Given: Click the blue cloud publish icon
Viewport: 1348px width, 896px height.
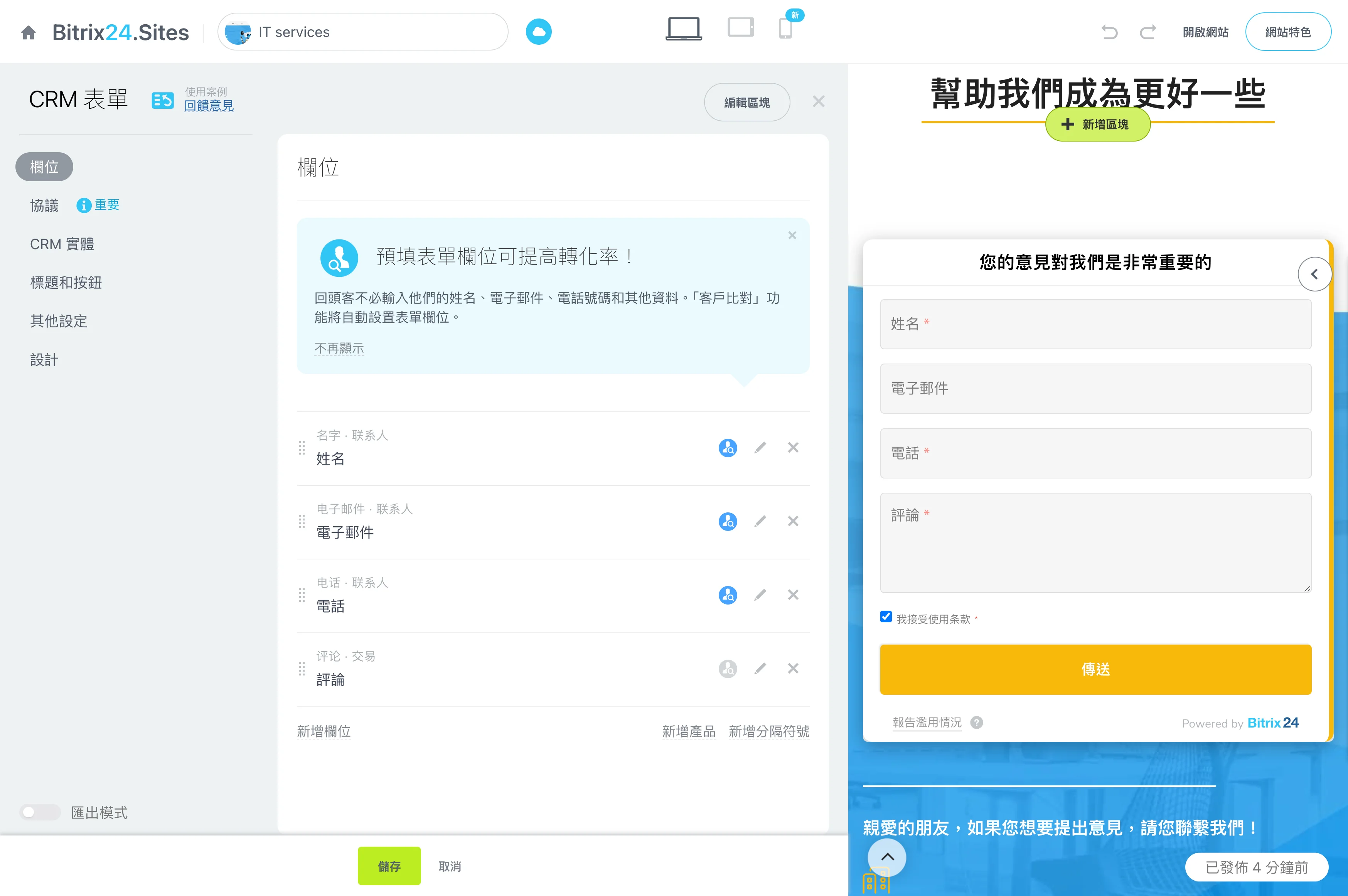Looking at the screenshot, I should pos(538,32).
